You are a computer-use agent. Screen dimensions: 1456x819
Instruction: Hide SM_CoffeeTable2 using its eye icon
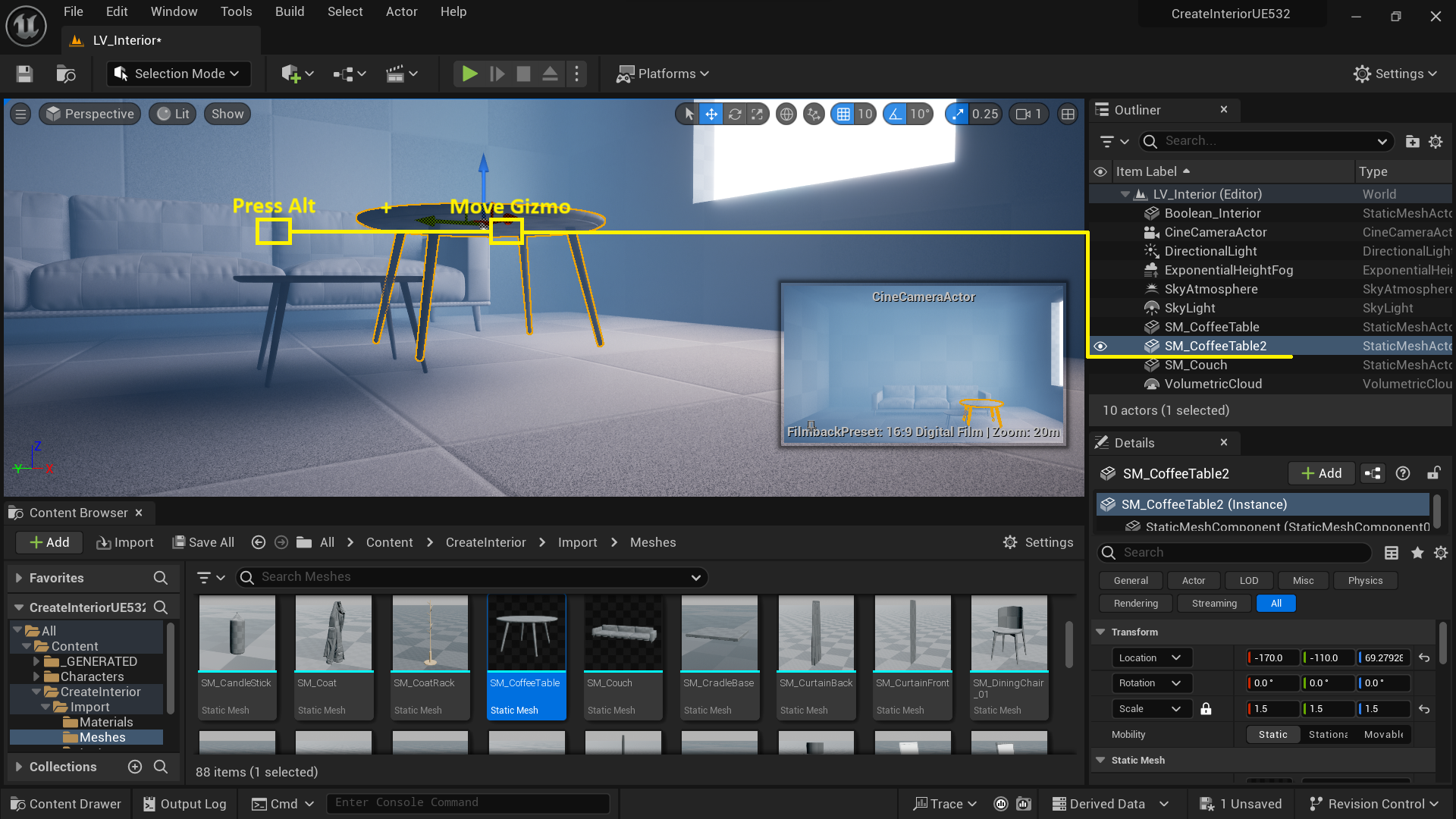point(1100,346)
